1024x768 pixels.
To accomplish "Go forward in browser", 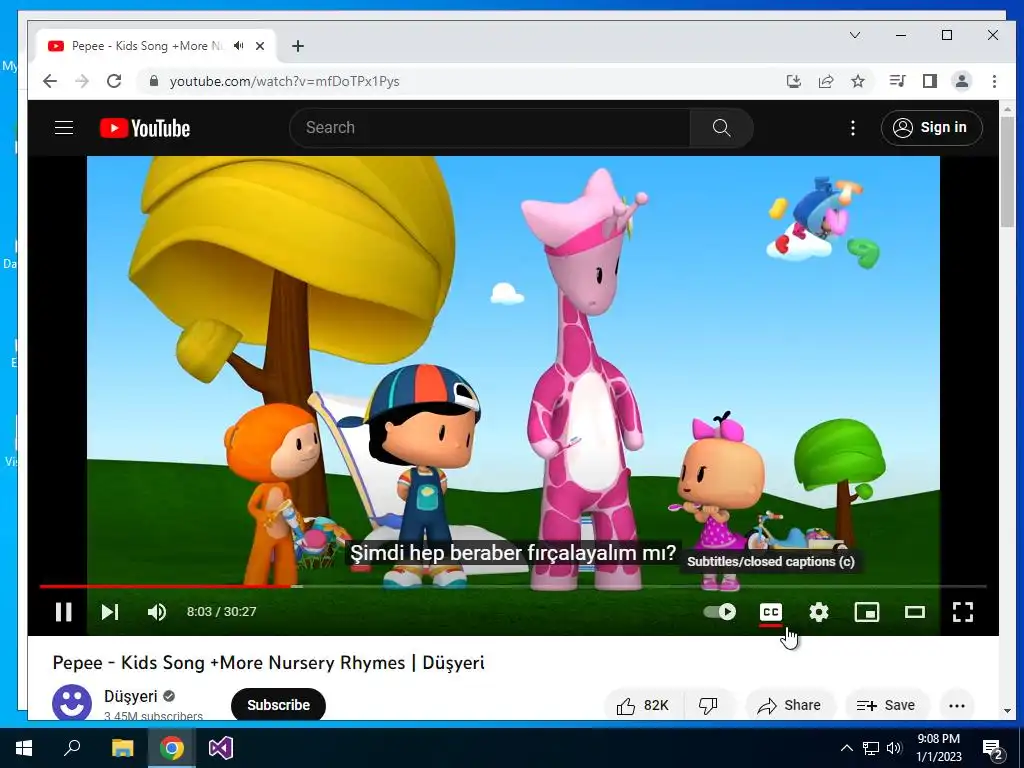I will (x=82, y=81).
